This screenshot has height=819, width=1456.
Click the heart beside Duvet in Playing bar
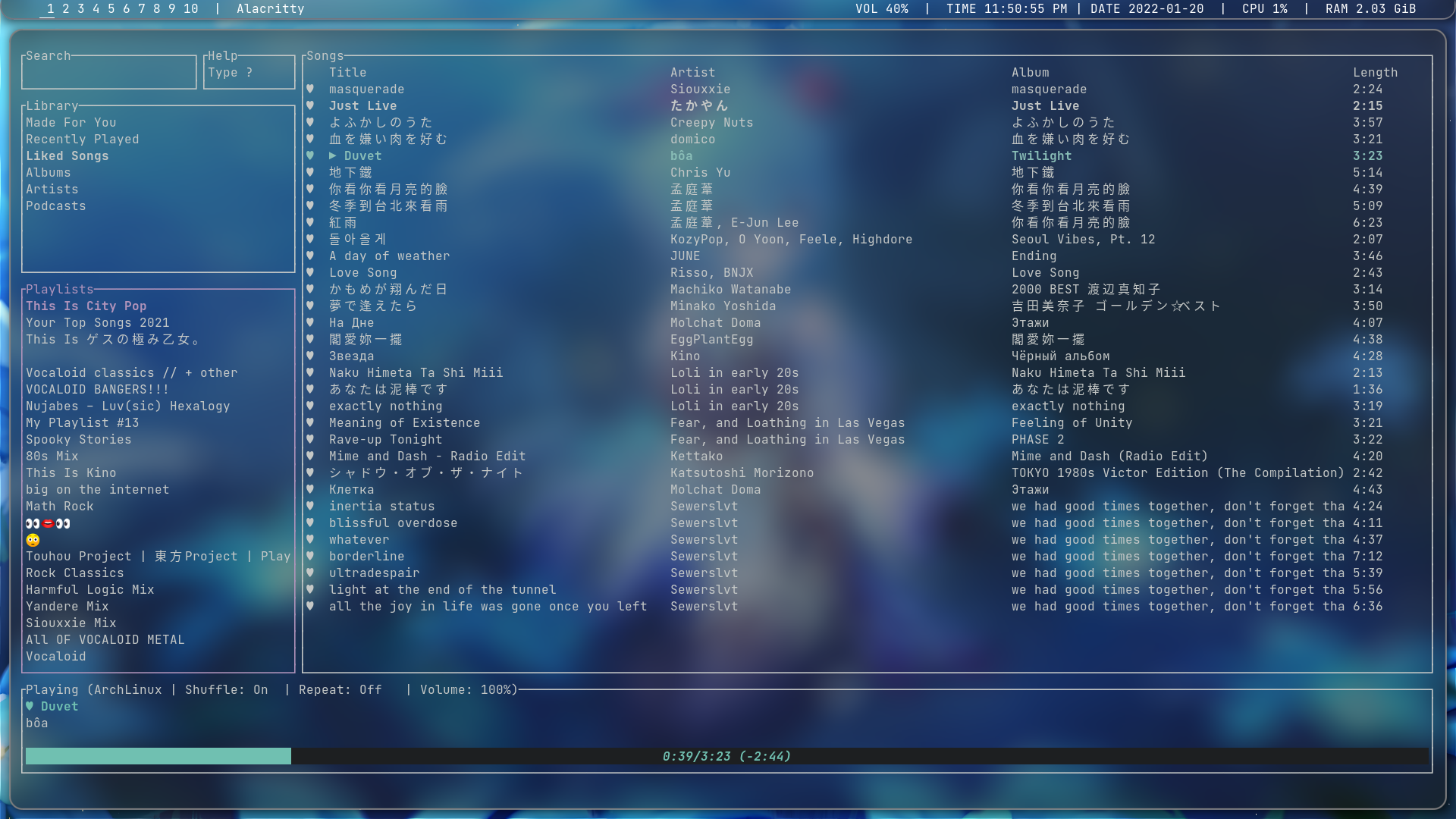click(29, 706)
